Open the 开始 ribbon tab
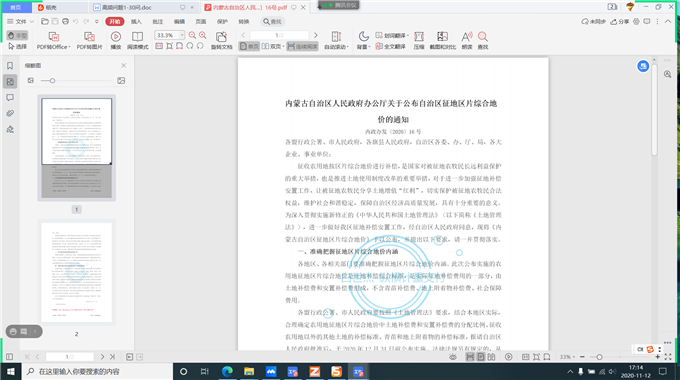The width and height of the screenshot is (680, 380). click(x=114, y=21)
